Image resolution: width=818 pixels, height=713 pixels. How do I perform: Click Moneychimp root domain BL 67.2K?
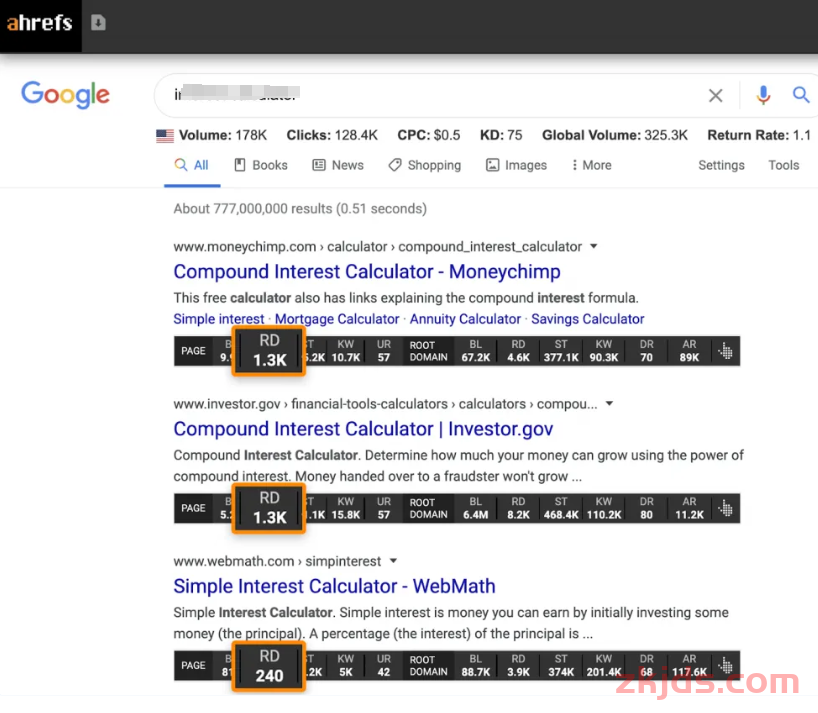pos(476,357)
